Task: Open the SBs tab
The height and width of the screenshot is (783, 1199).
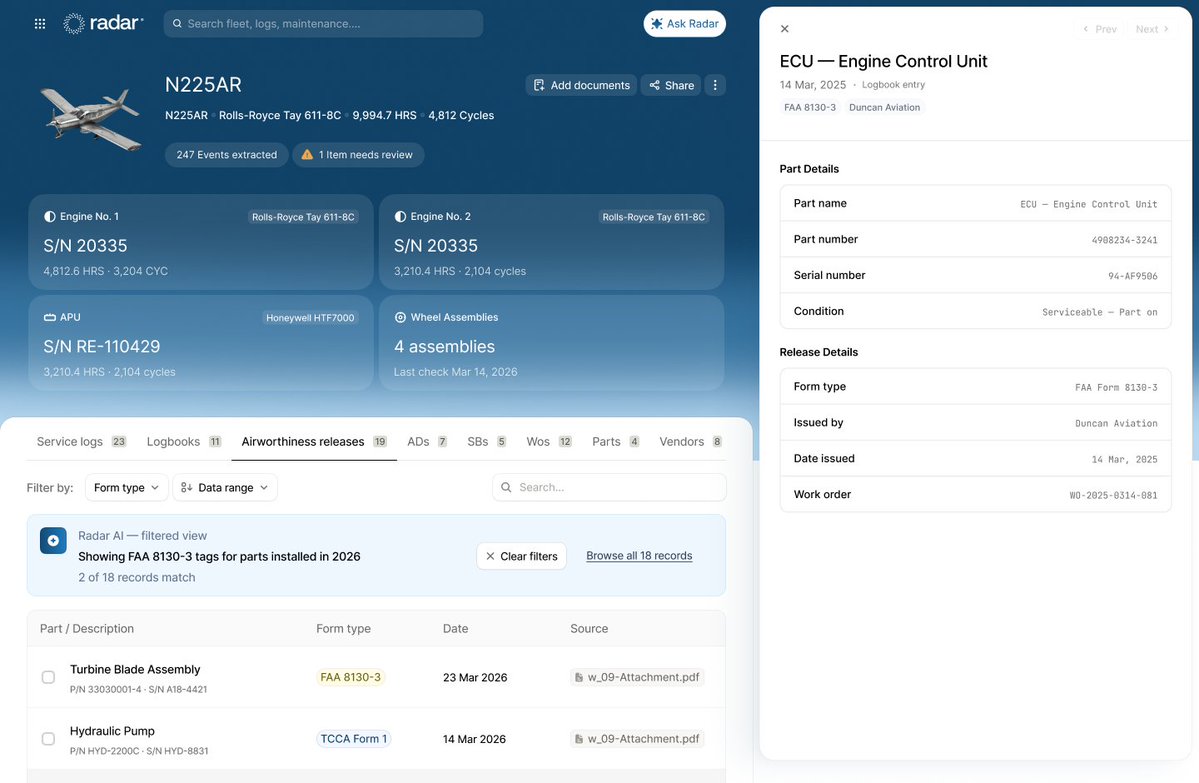Action: [486, 442]
